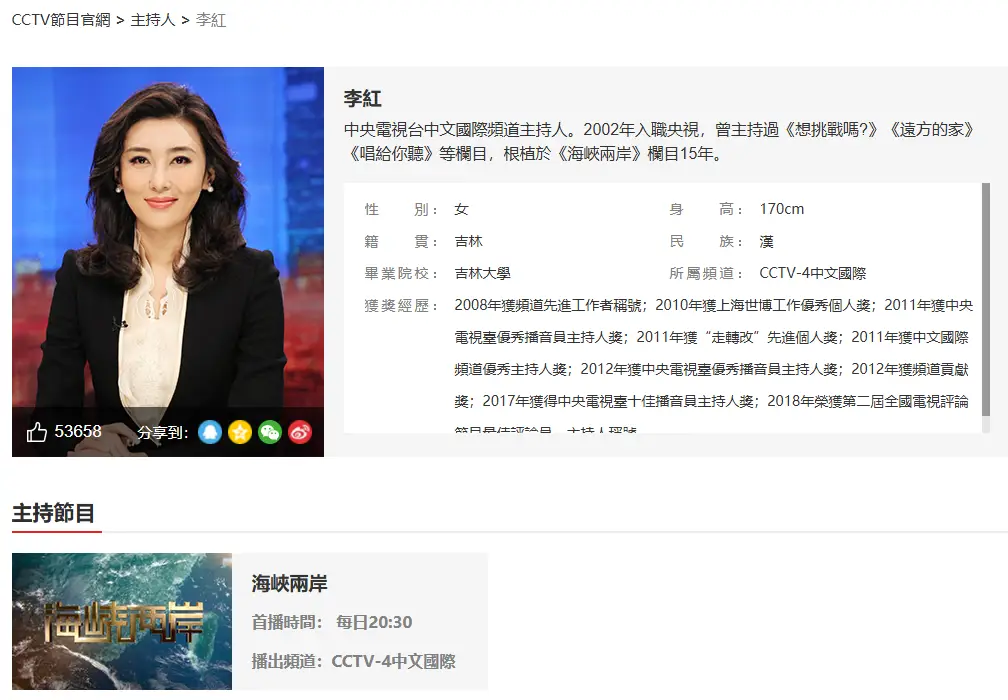Click the 海峽兩岸 program thumbnail
Viewport: 1008px width, 700px height.
122,621
